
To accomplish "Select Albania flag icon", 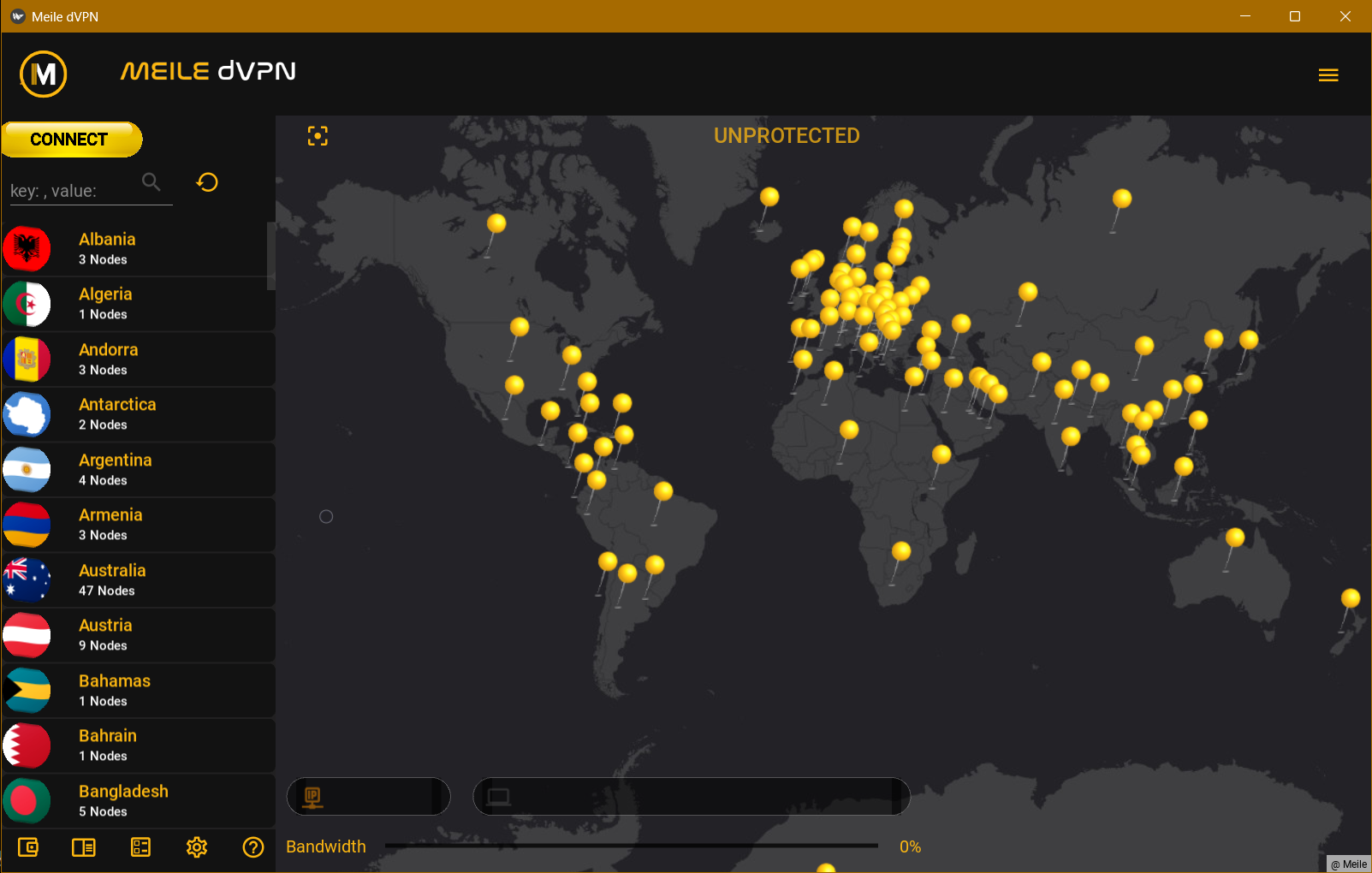I will point(27,249).
